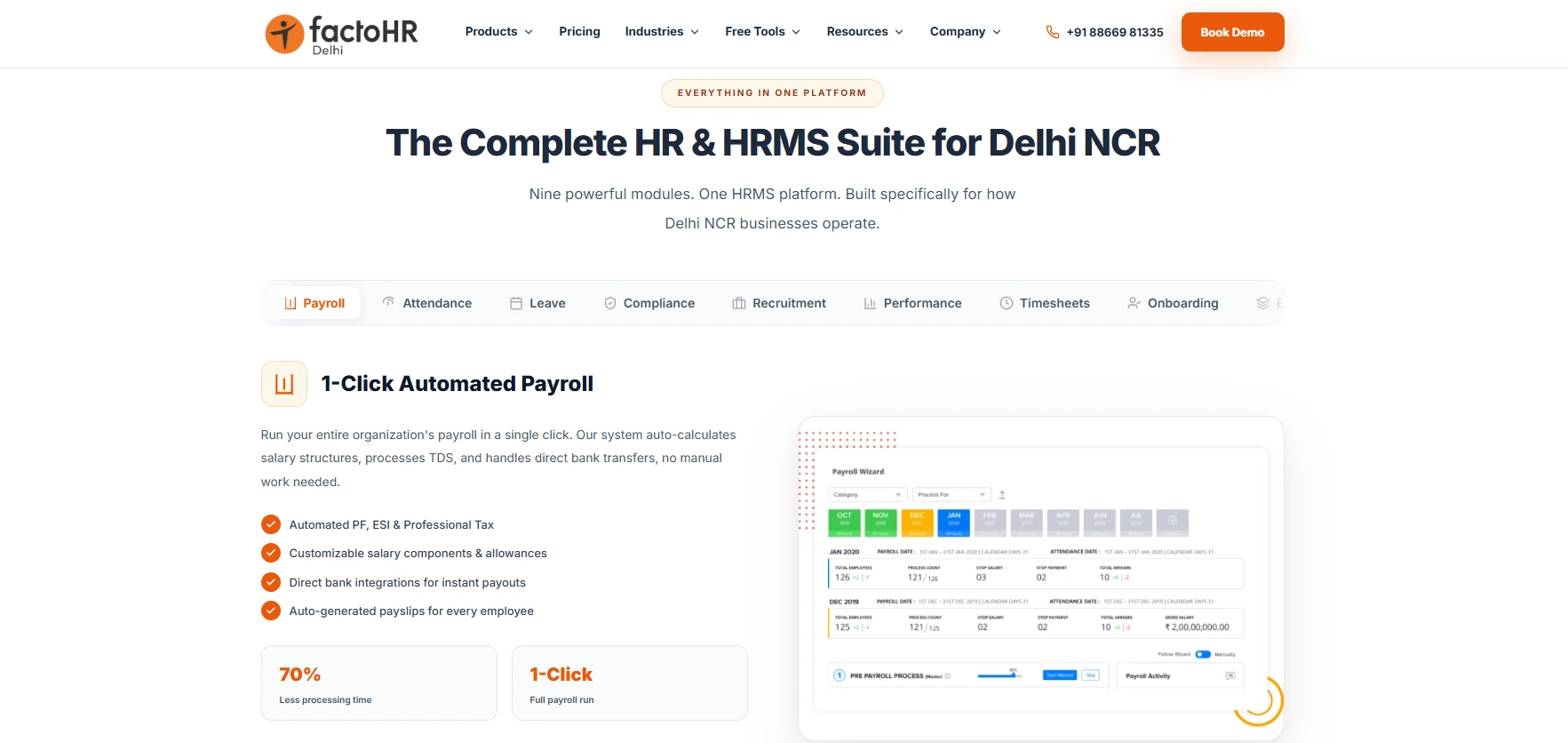The width and height of the screenshot is (1568, 743).
Task: Click the Leave tab's calendar icon
Action: pos(516,303)
